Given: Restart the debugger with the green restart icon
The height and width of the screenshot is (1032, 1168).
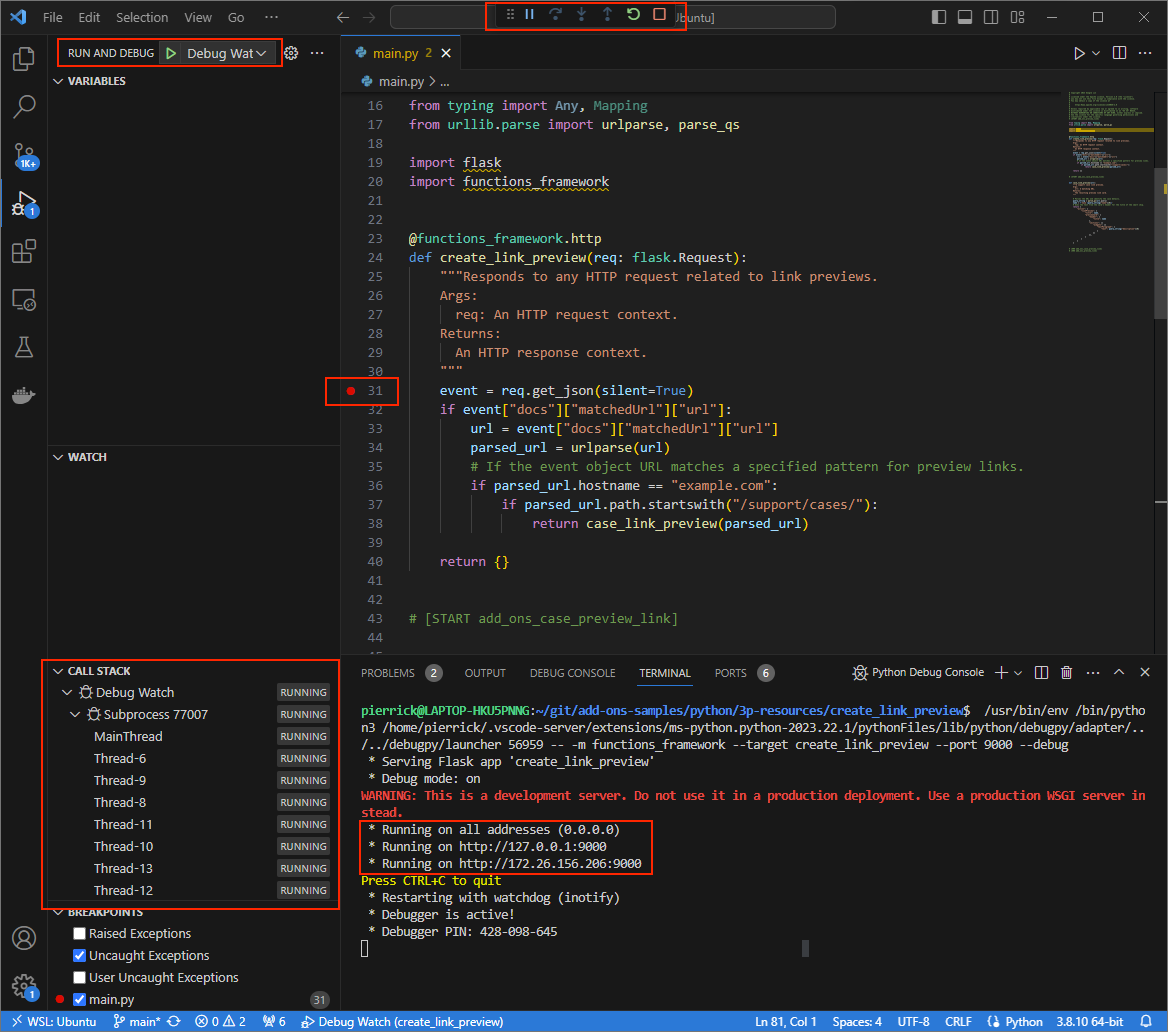Looking at the screenshot, I should (x=634, y=15).
